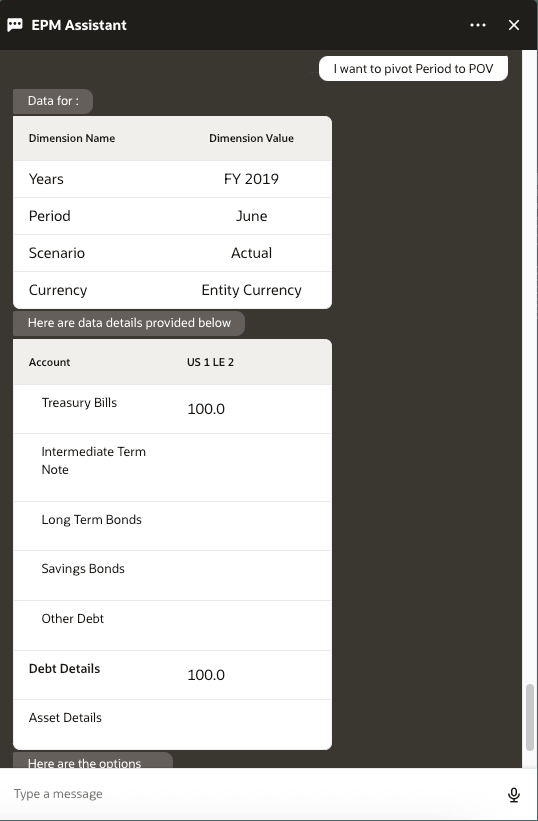The width and height of the screenshot is (538, 821).
Task: Select the Asset Details row
Action: 172,724
